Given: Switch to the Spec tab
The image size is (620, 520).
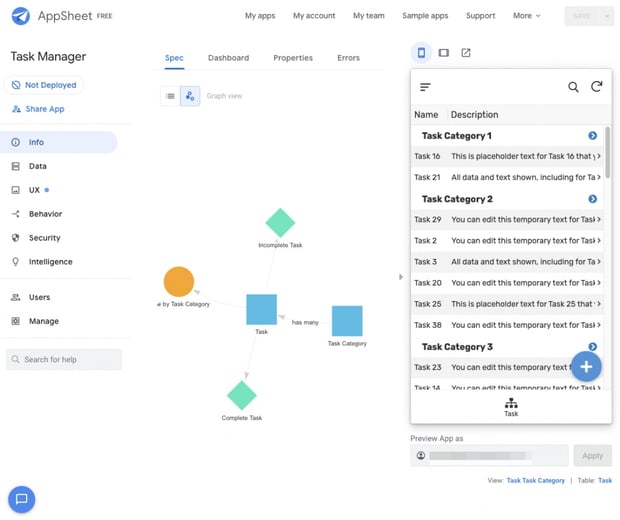Looking at the screenshot, I should [174, 58].
